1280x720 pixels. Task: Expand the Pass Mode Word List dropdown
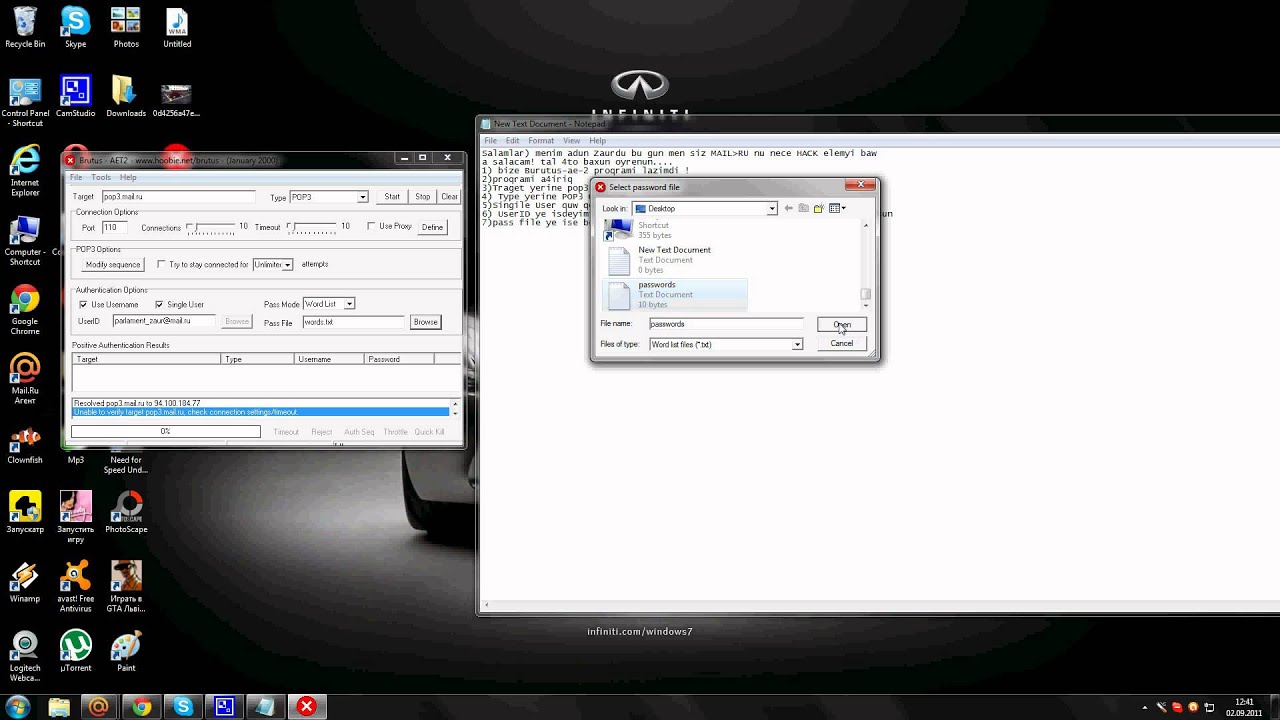349,304
